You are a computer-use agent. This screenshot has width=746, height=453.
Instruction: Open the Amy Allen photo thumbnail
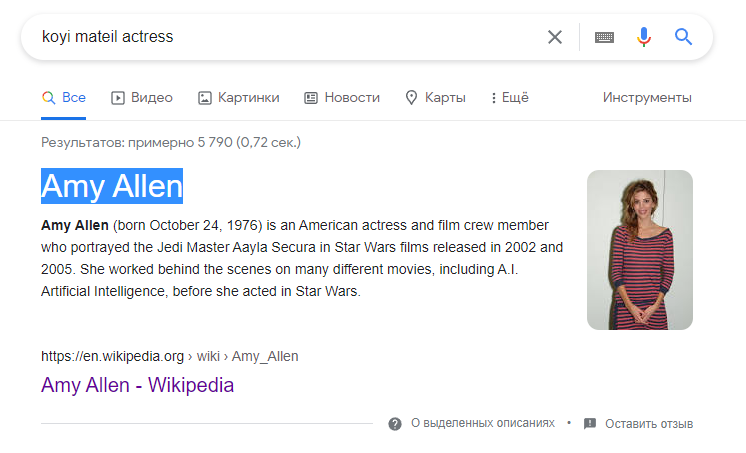tap(639, 250)
